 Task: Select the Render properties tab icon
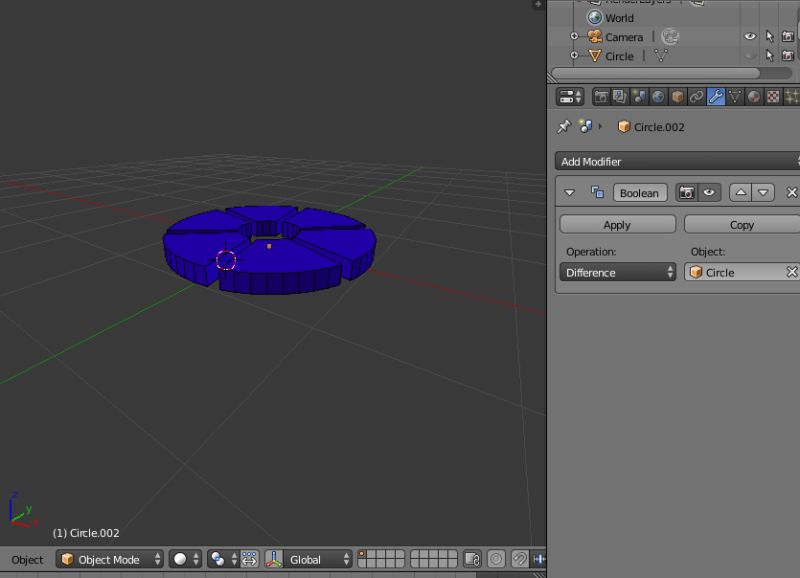601,96
